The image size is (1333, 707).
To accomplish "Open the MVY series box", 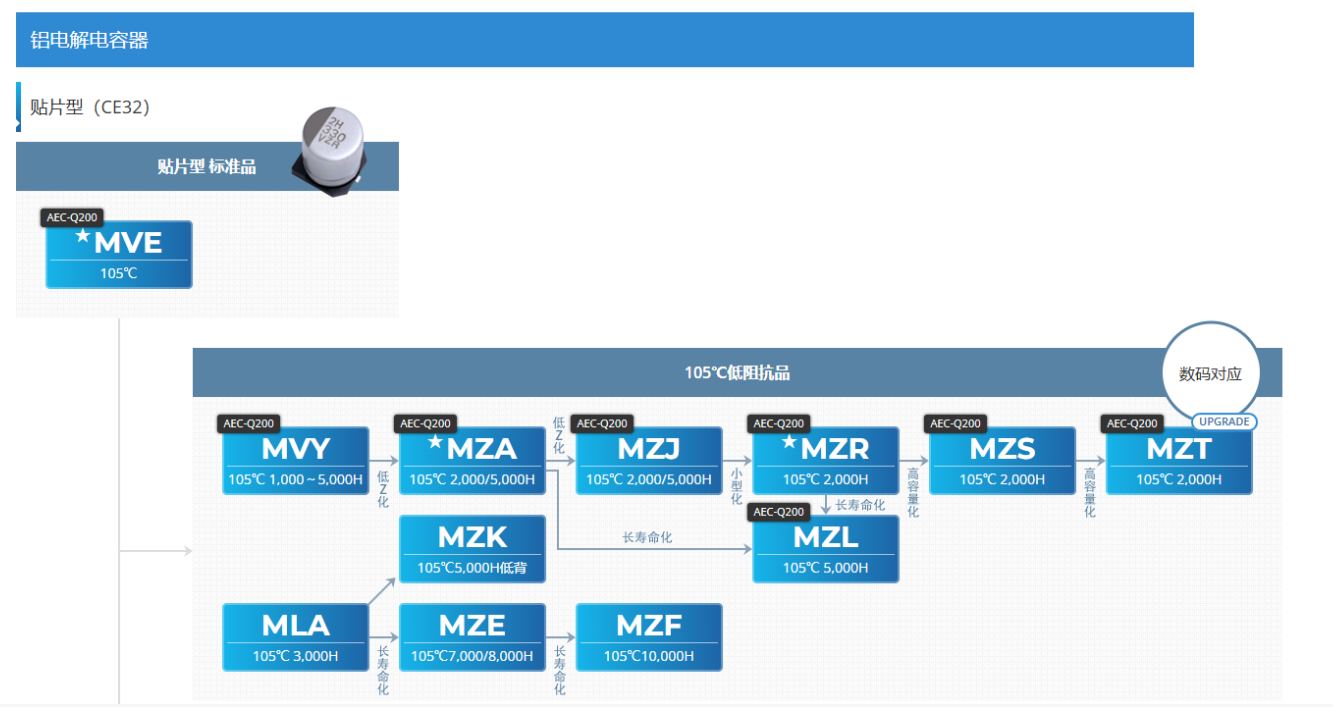I will (x=296, y=461).
